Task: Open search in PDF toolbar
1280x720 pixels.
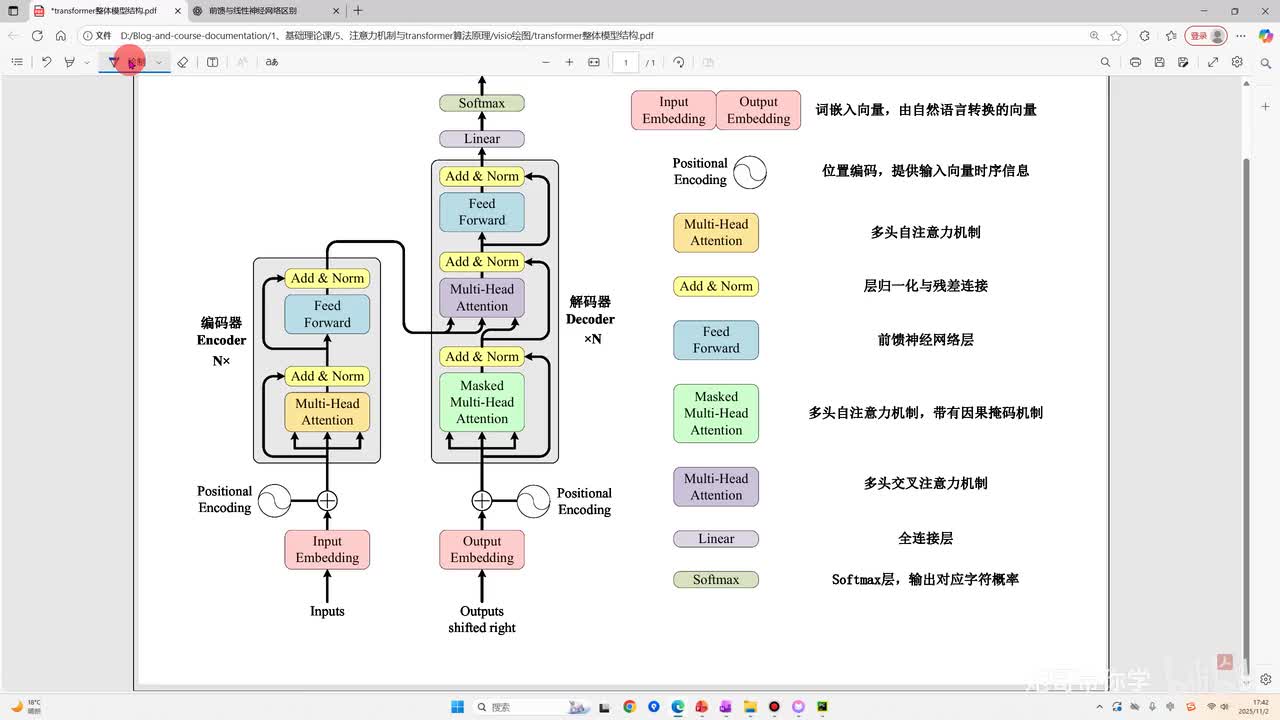Action: click(x=1105, y=62)
